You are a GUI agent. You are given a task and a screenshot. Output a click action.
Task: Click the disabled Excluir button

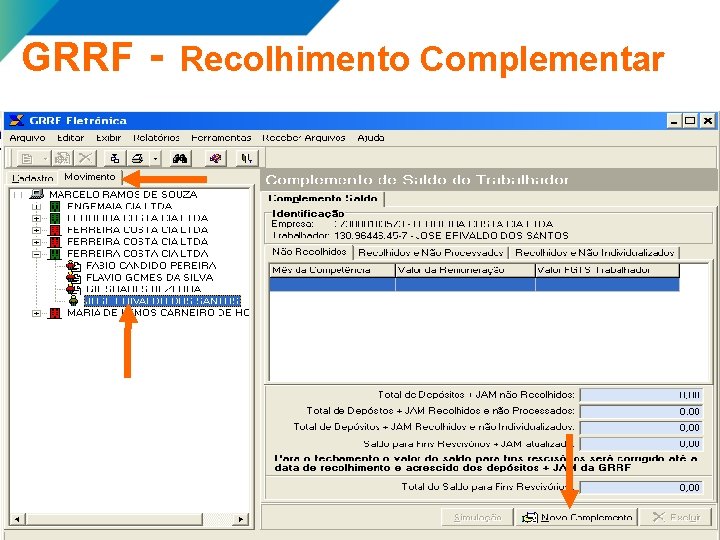[x=676, y=518]
